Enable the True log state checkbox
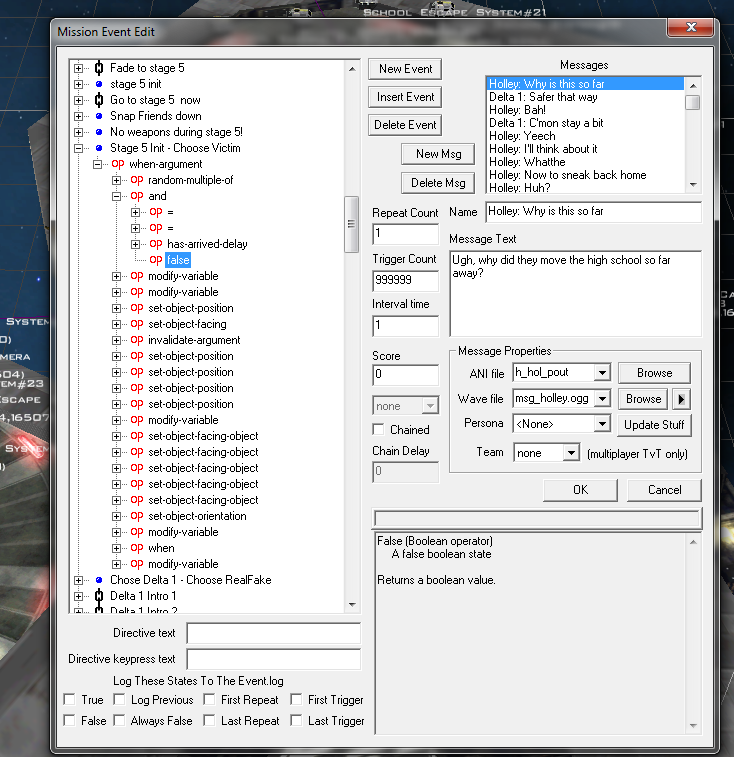 pos(70,700)
